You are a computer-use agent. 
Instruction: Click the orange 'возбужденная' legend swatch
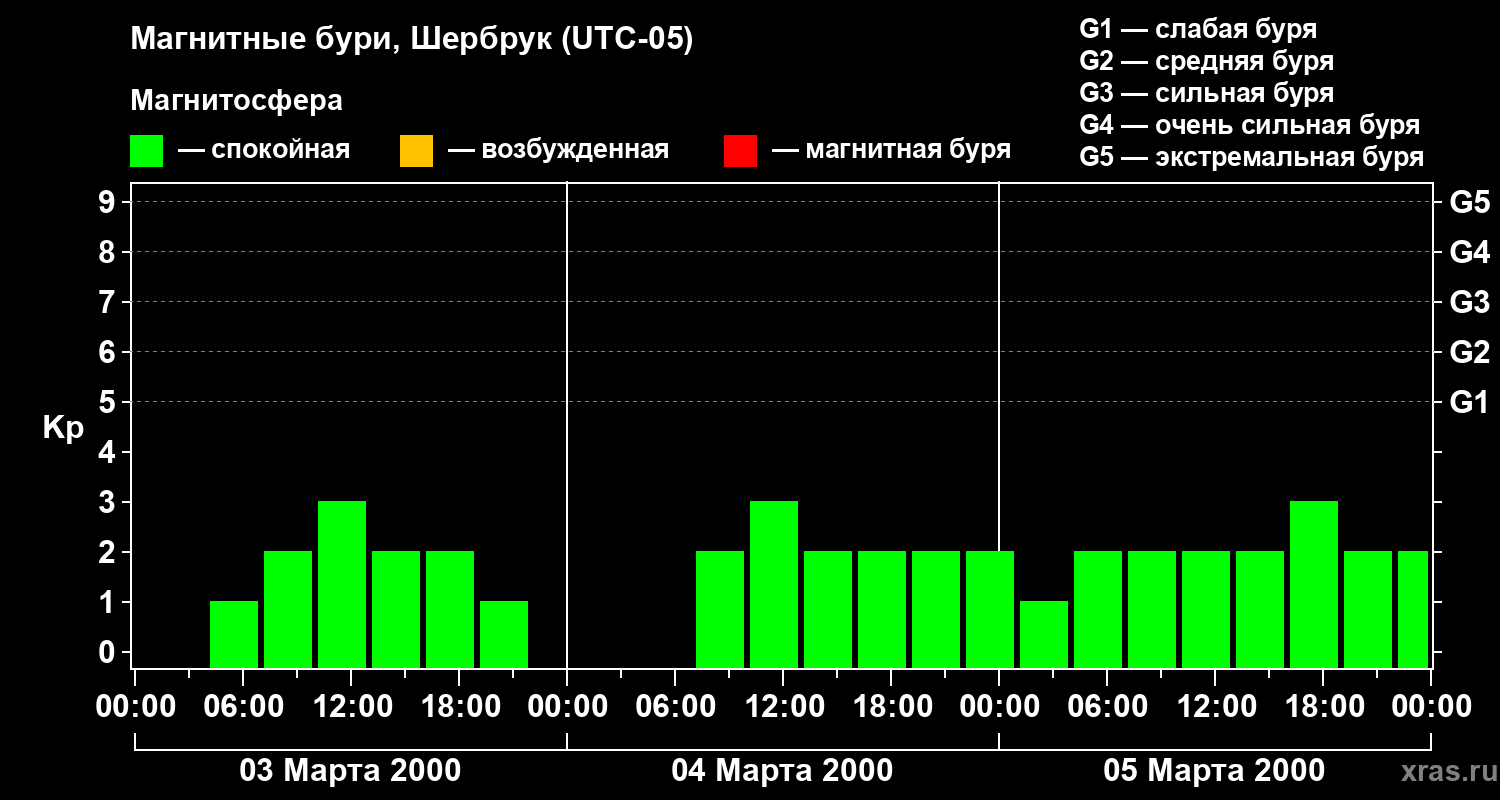416,151
